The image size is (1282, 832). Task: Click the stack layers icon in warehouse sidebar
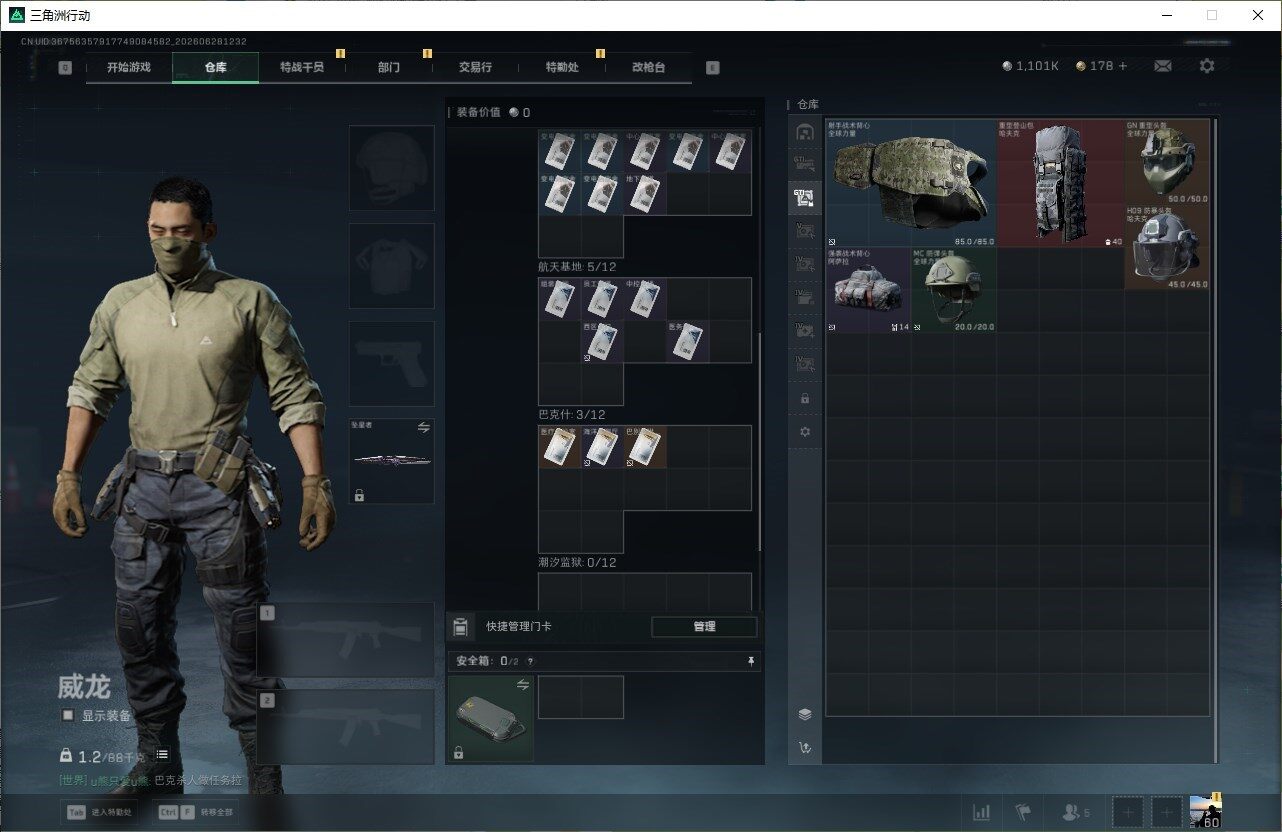(x=805, y=714)
